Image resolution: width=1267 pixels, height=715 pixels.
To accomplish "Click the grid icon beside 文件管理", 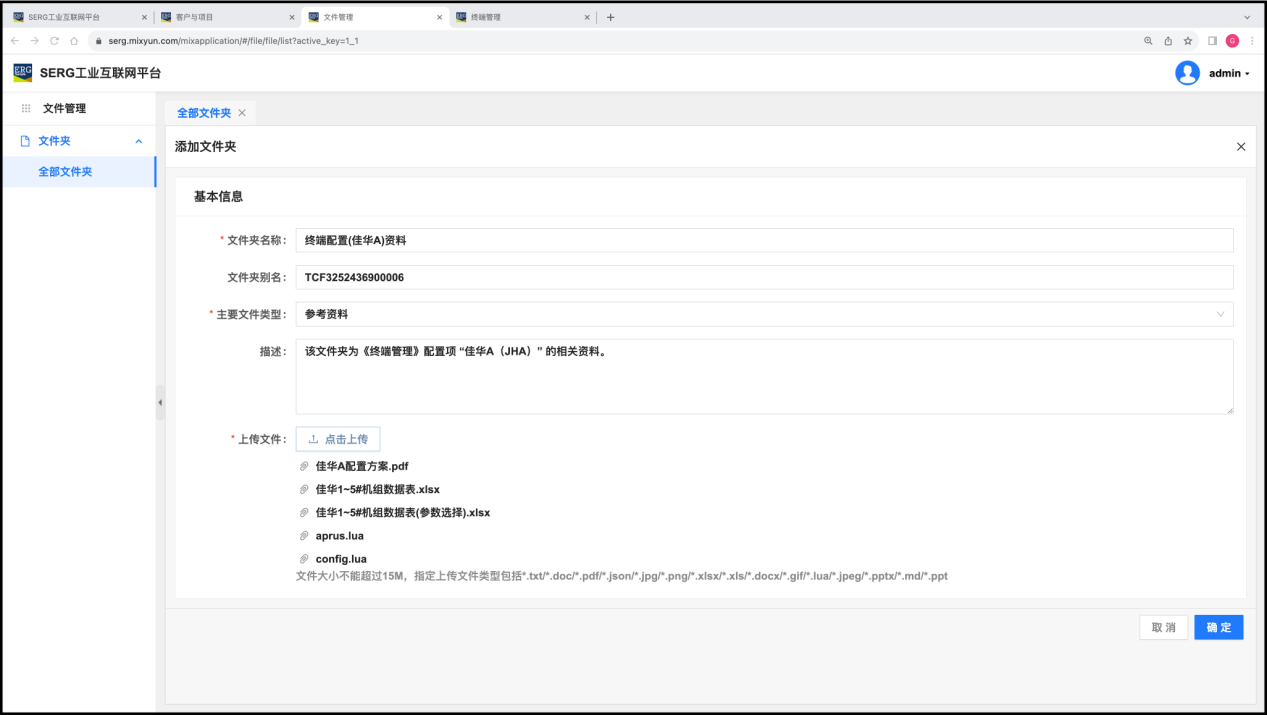I will [26, 108].
